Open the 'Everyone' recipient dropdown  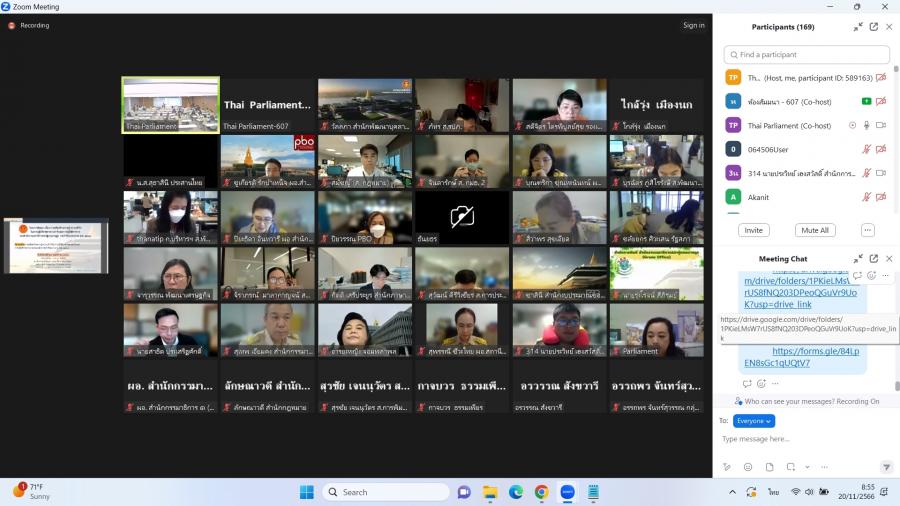[754, 421]
